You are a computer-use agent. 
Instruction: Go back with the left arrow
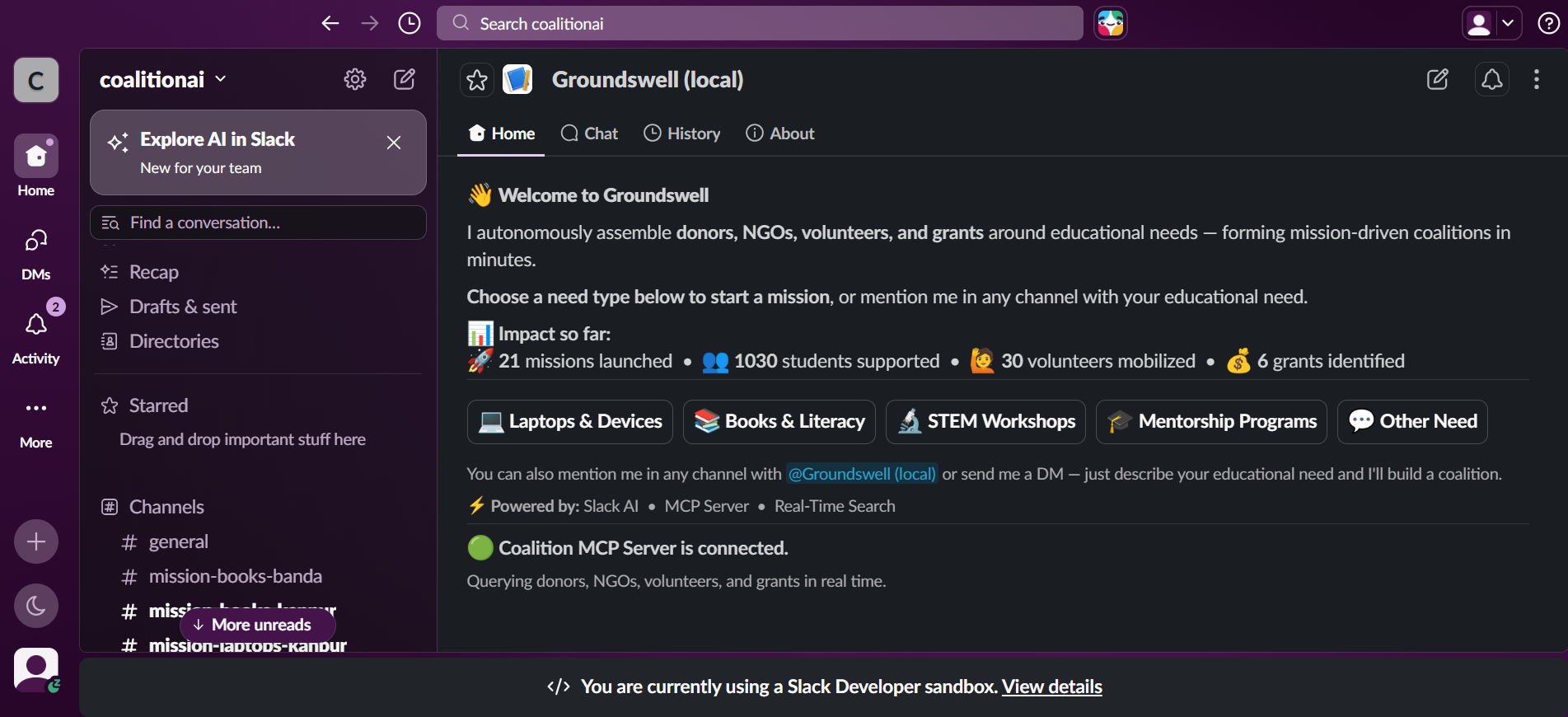[x=330, y=23]
